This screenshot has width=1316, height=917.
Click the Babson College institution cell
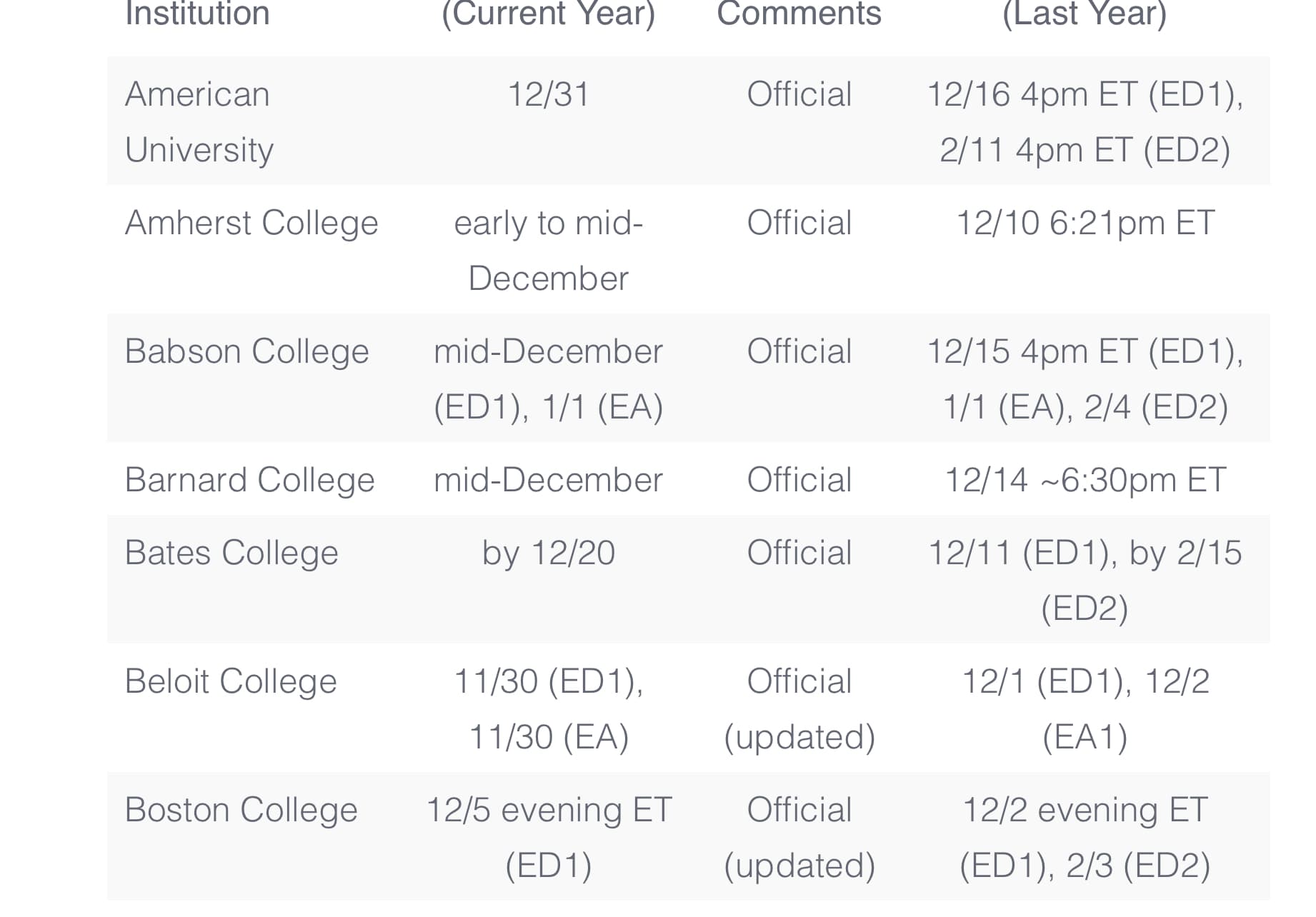tap(246, 351)
